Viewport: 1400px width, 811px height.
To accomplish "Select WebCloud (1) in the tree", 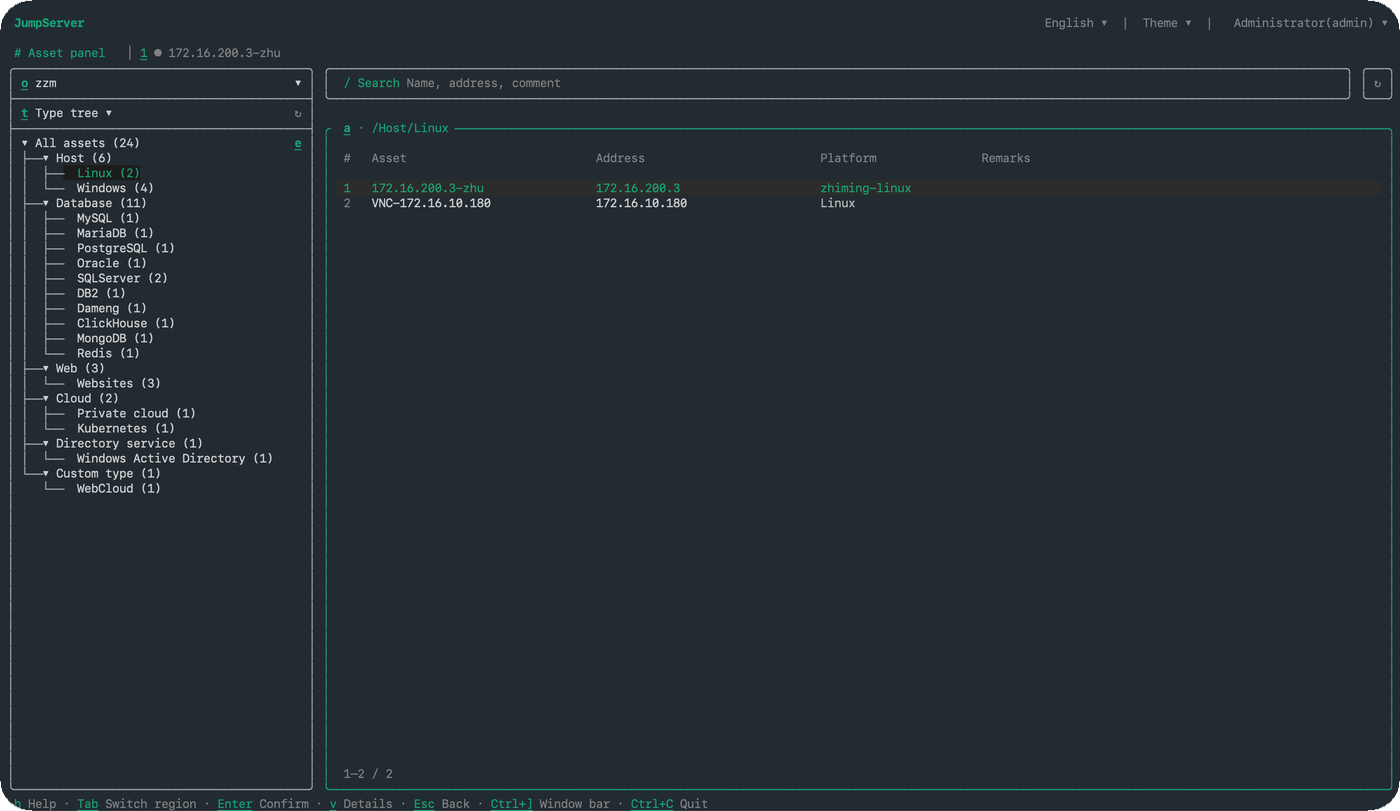I will tap(119, 489).
